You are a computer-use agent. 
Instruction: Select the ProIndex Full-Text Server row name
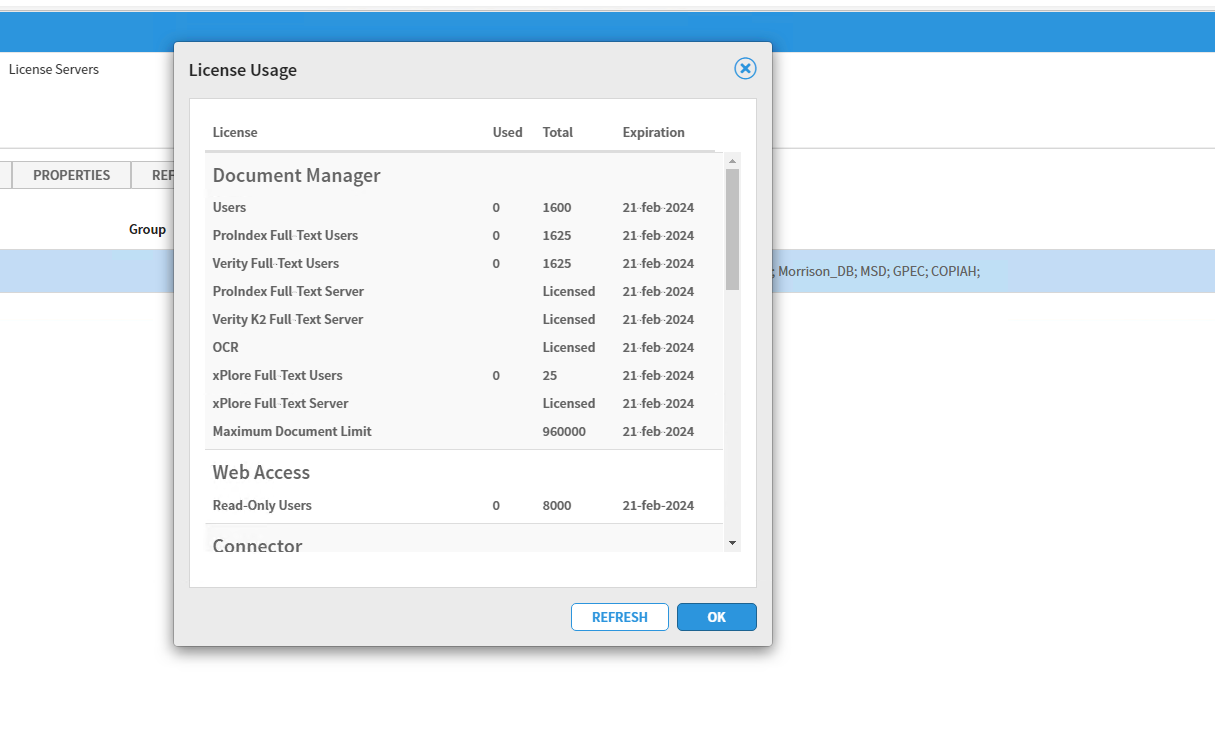(288, 291)
